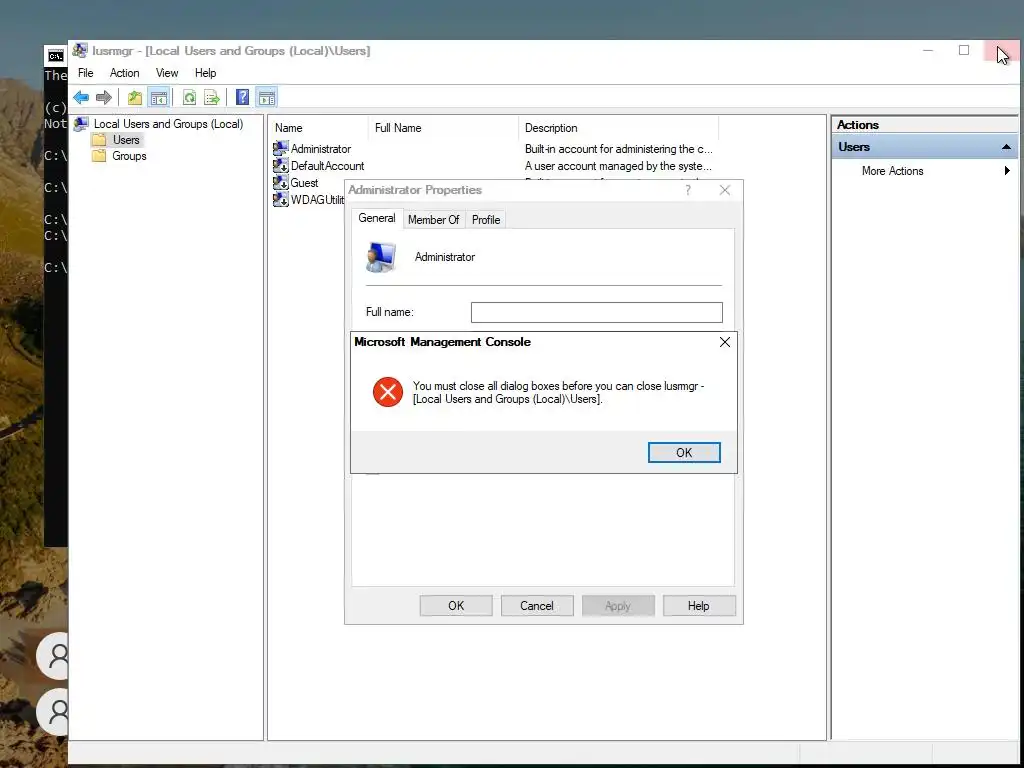Image resolution: width=1024 pixels, height=768 pixels.
Task: Maximize the lusmgr window
Action: [963, 50]
